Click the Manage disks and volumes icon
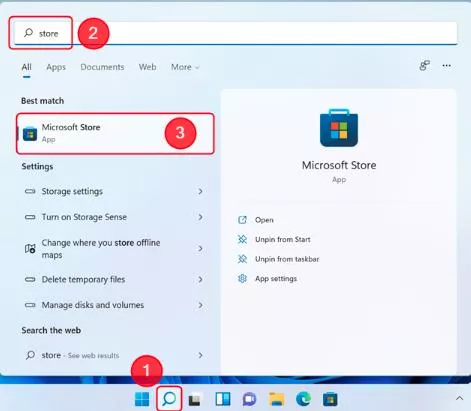This screenshot has width=471, height=411. coord(30,305)
